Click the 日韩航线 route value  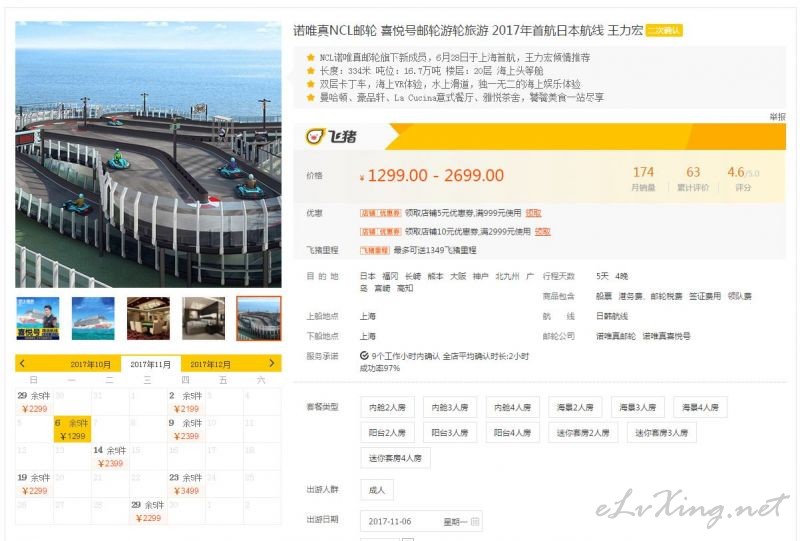[x=612, y=316]
